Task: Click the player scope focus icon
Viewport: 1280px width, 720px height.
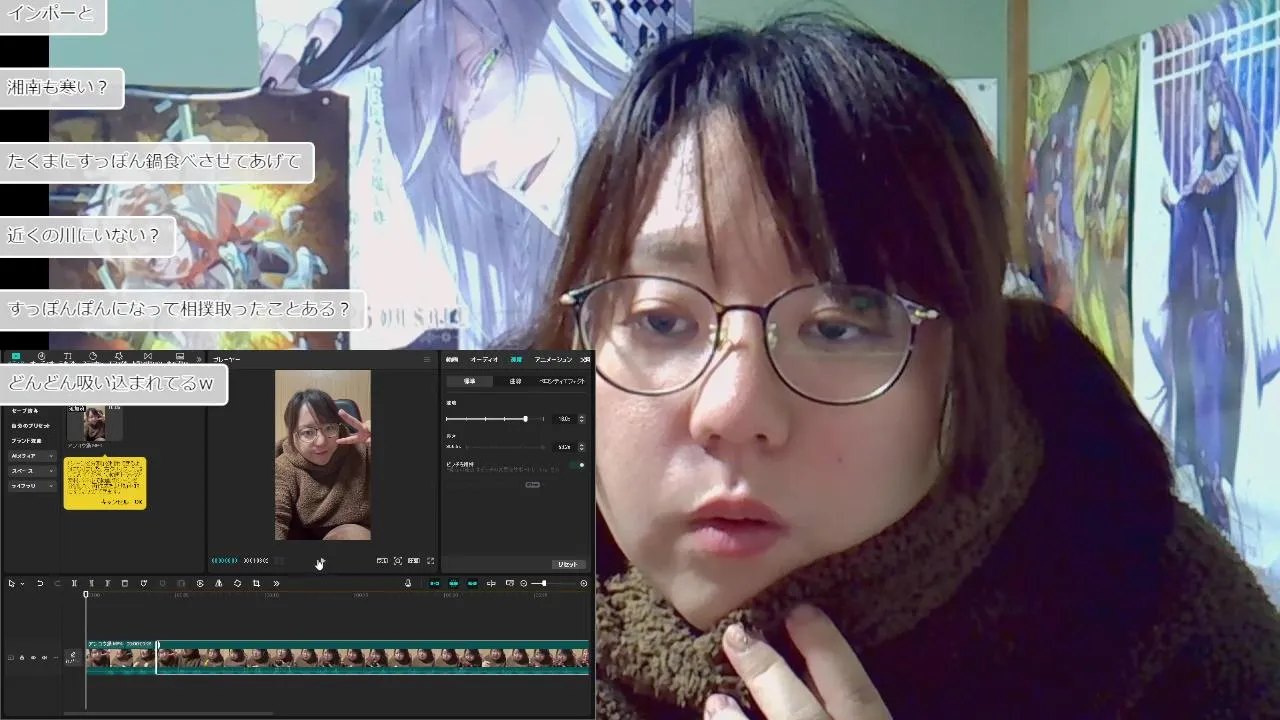Action: 398,561
